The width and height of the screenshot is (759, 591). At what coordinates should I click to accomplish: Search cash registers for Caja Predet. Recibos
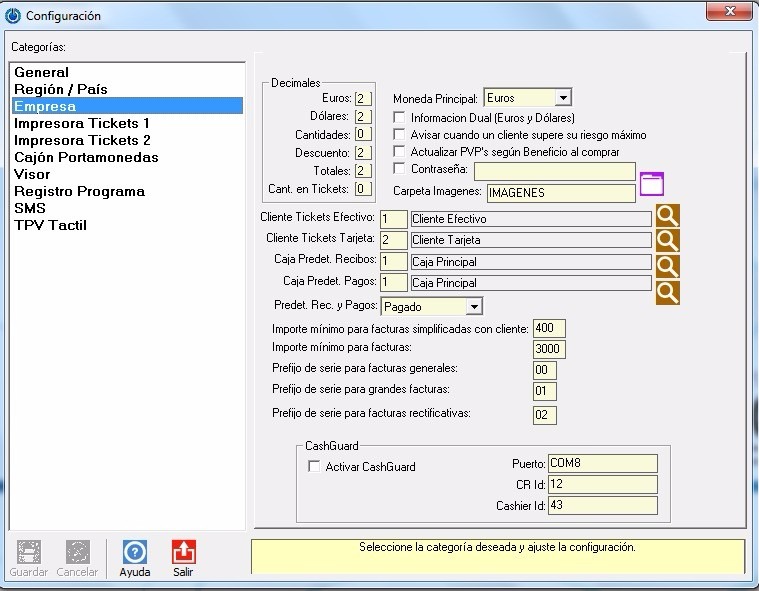pyautogui.click(x=668, y=266)
